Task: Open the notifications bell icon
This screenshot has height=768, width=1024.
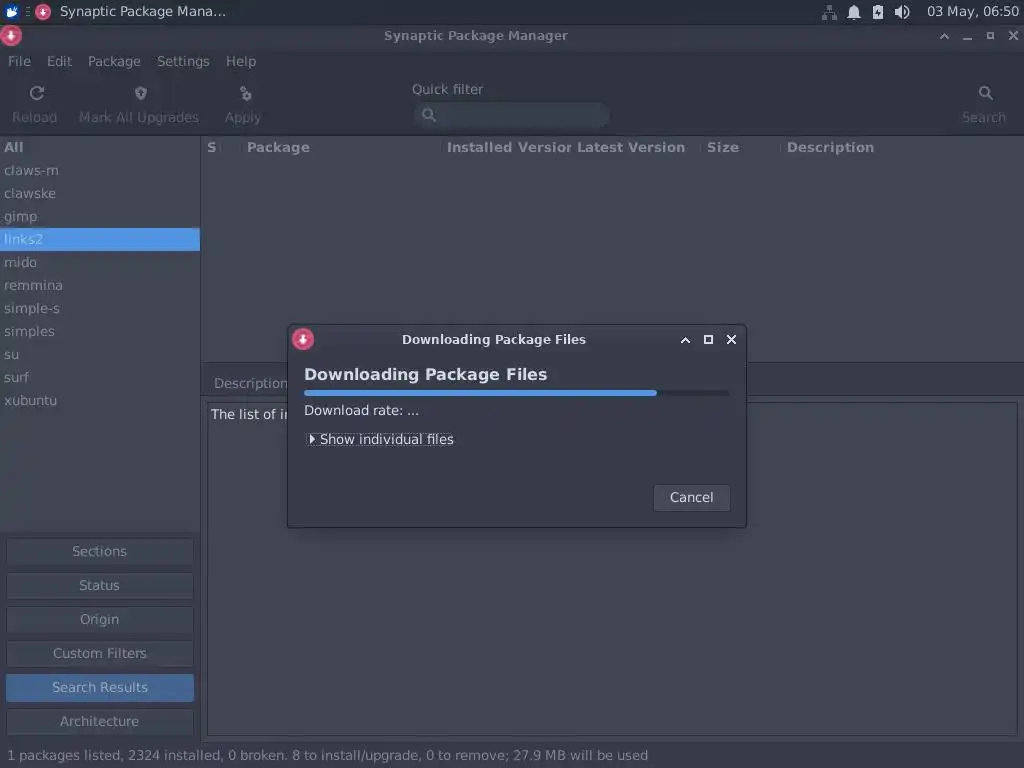Action: click(x=854, y=12)
